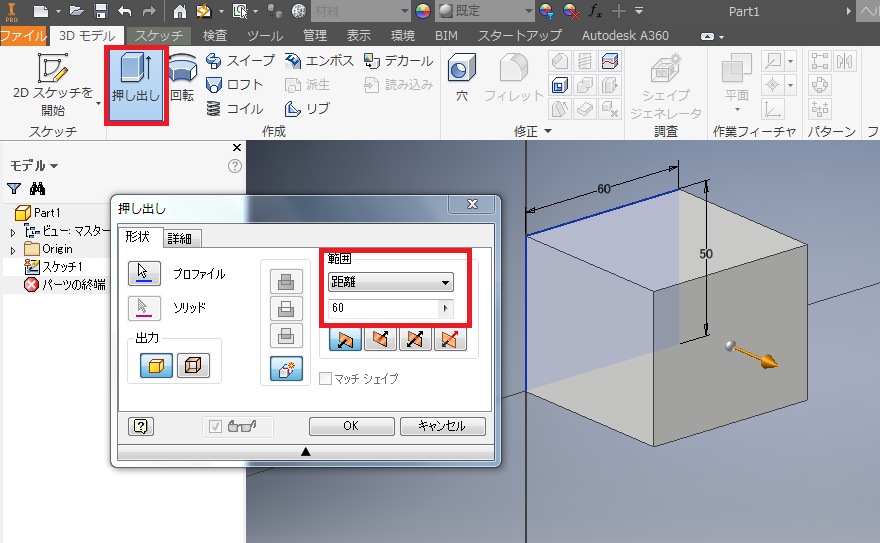Open the distance value flyout arrow
The height and width of the screenshot is (543, 880).
click(x=446, y=308)
